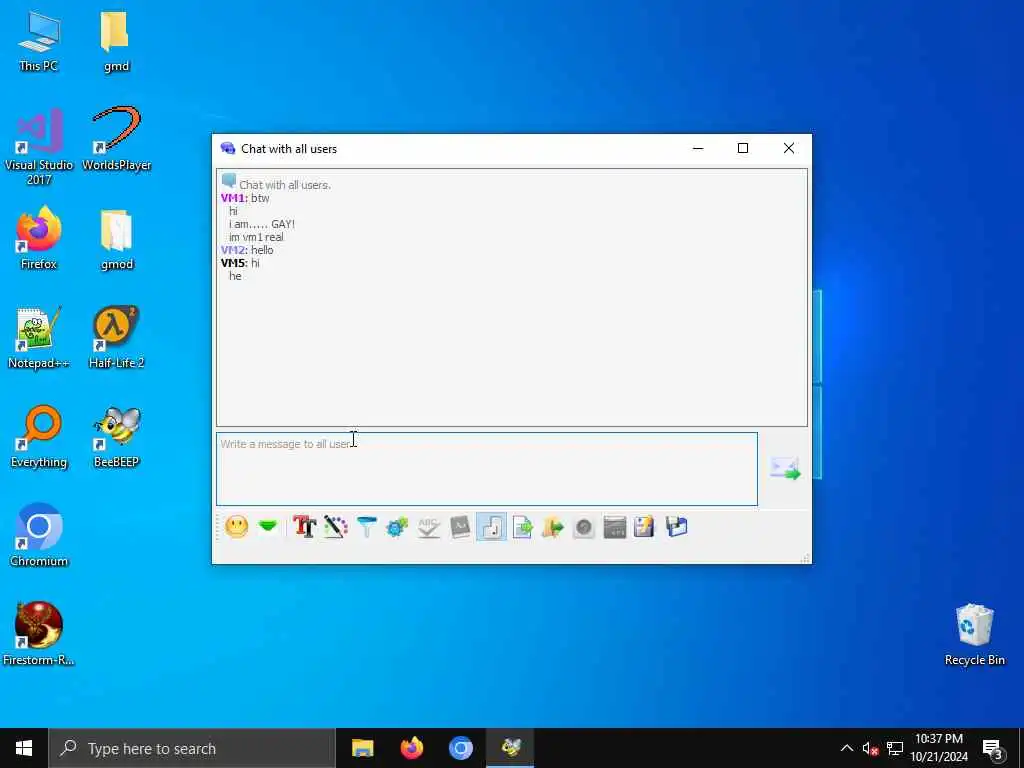Select the Visual Studio 2017 desktop icon
Viewport: 1024px width, 768px height.
(39, 146)
